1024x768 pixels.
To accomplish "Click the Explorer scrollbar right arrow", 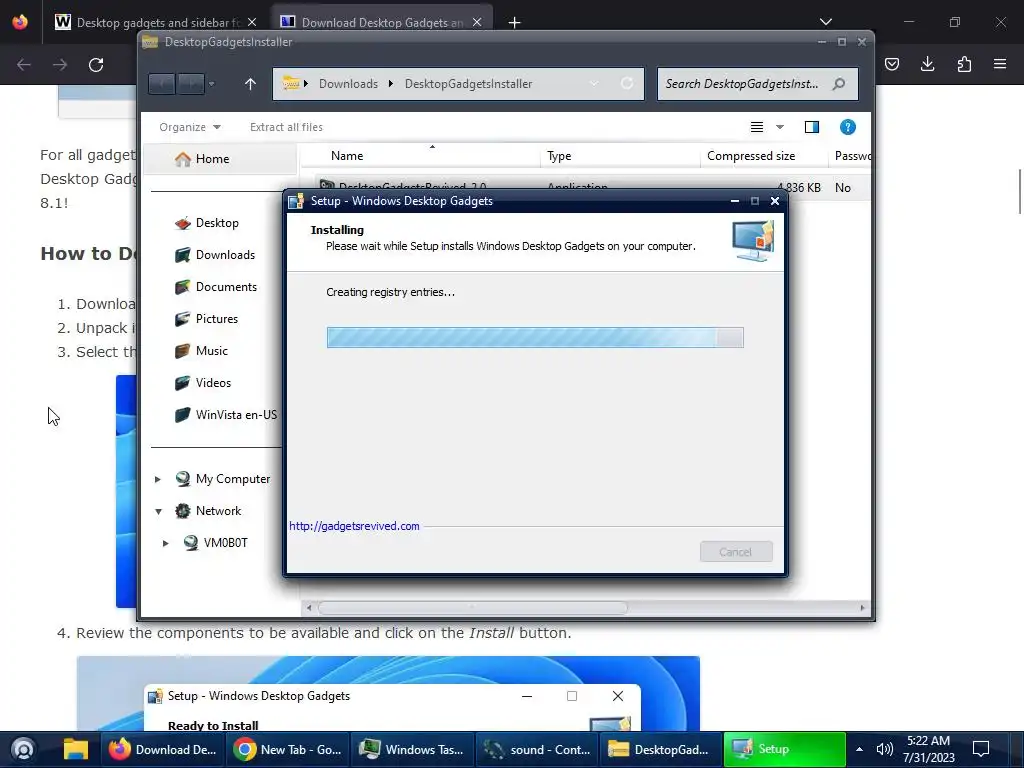I will pyautogui.click(x=862, y=607).
